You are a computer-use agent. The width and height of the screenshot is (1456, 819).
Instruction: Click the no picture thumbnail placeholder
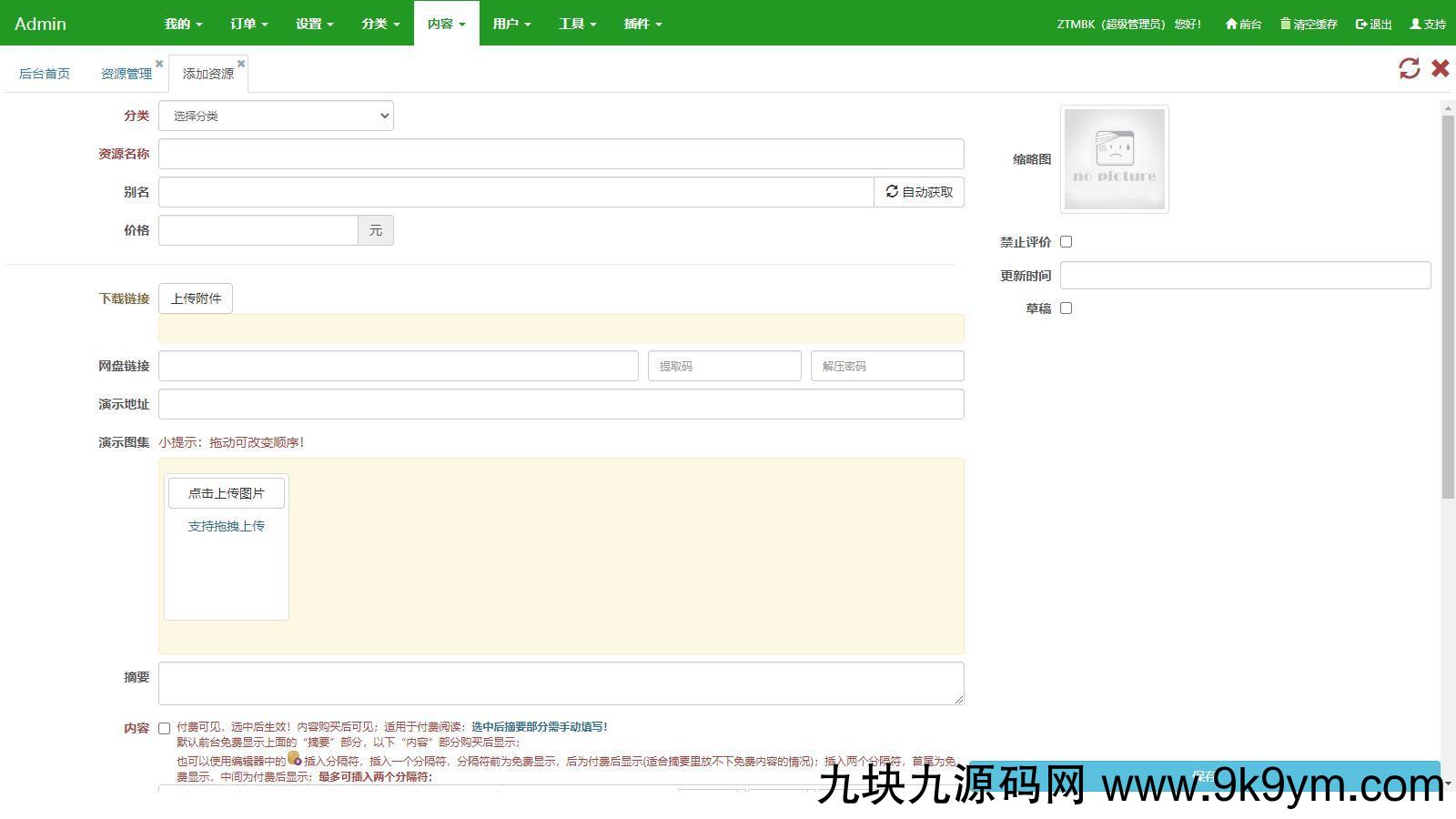tap(1114, 158)
